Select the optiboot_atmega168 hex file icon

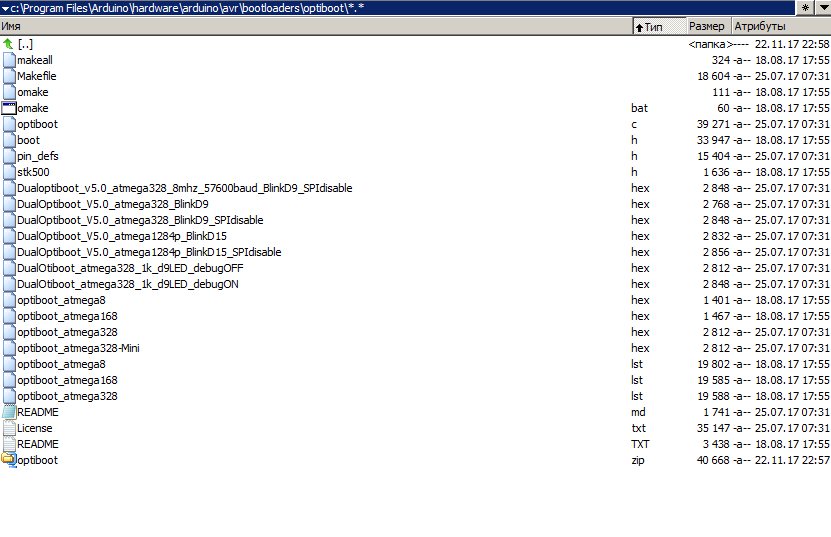click(9, 316)
